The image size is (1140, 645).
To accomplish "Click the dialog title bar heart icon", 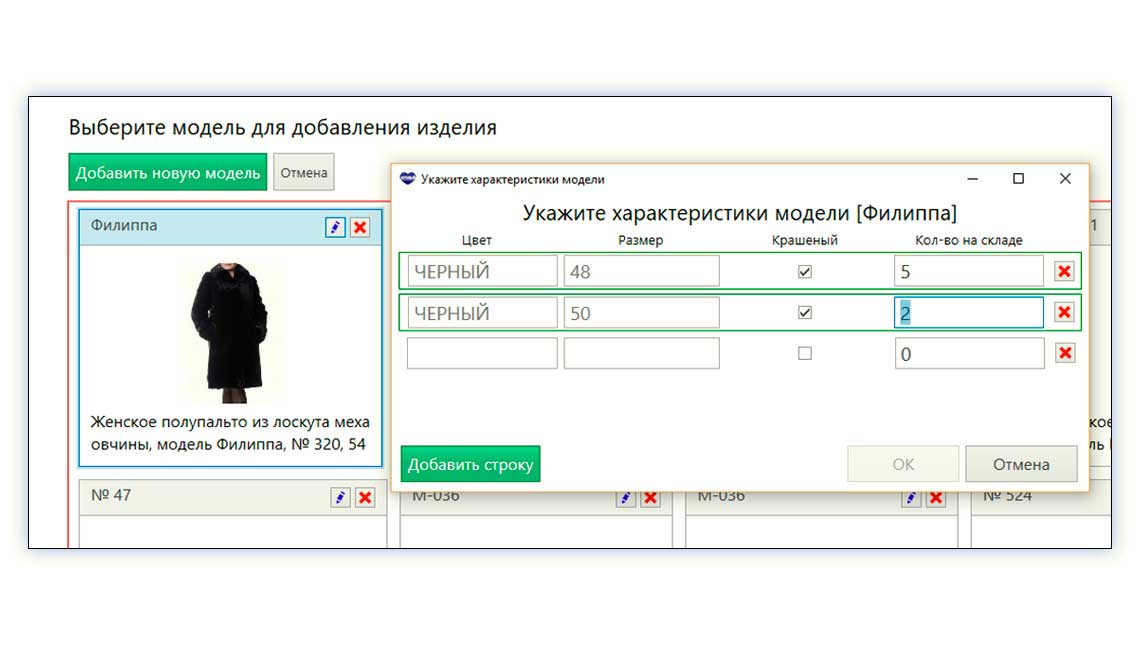I will 407,178.
